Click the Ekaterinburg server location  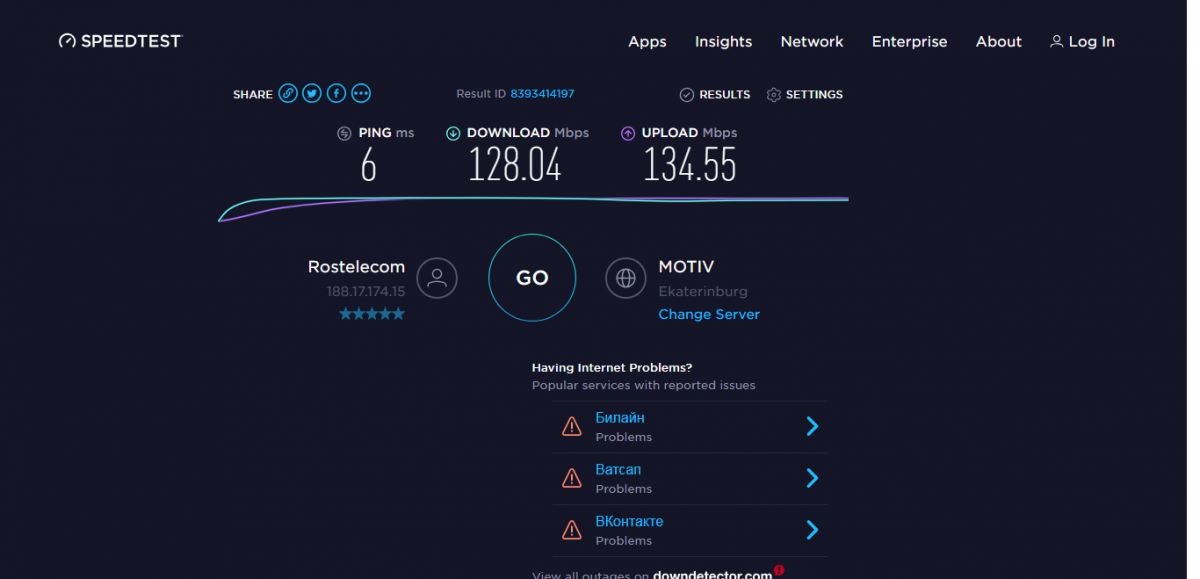point(703,292)
